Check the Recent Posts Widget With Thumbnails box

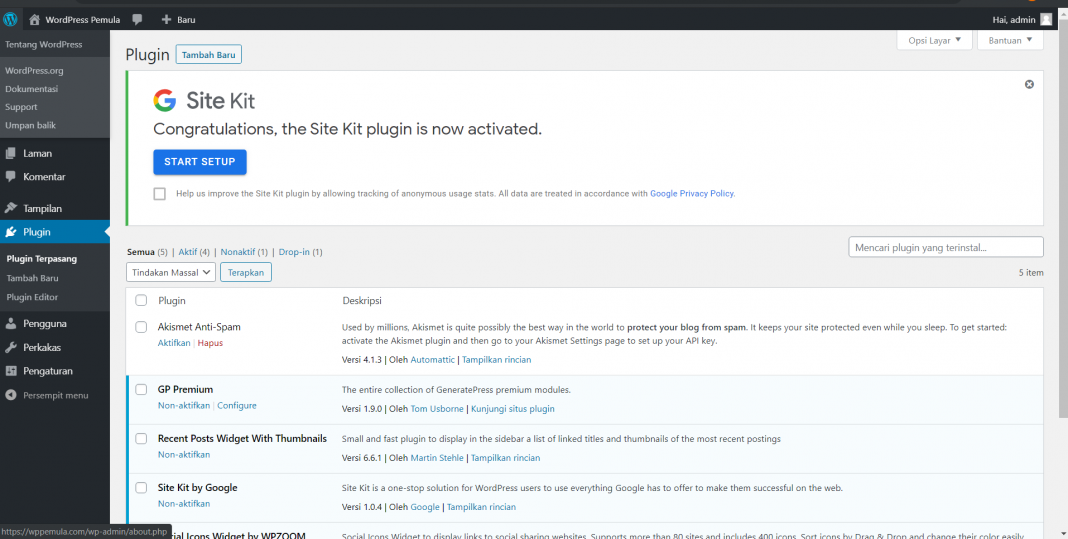pos(141,439)
